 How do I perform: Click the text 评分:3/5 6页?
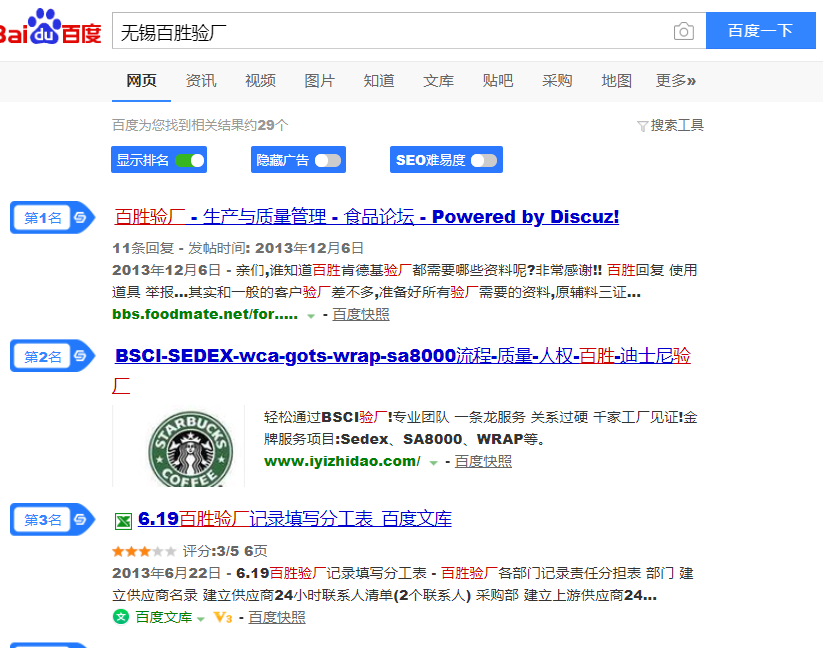click(x=225, y=551)
